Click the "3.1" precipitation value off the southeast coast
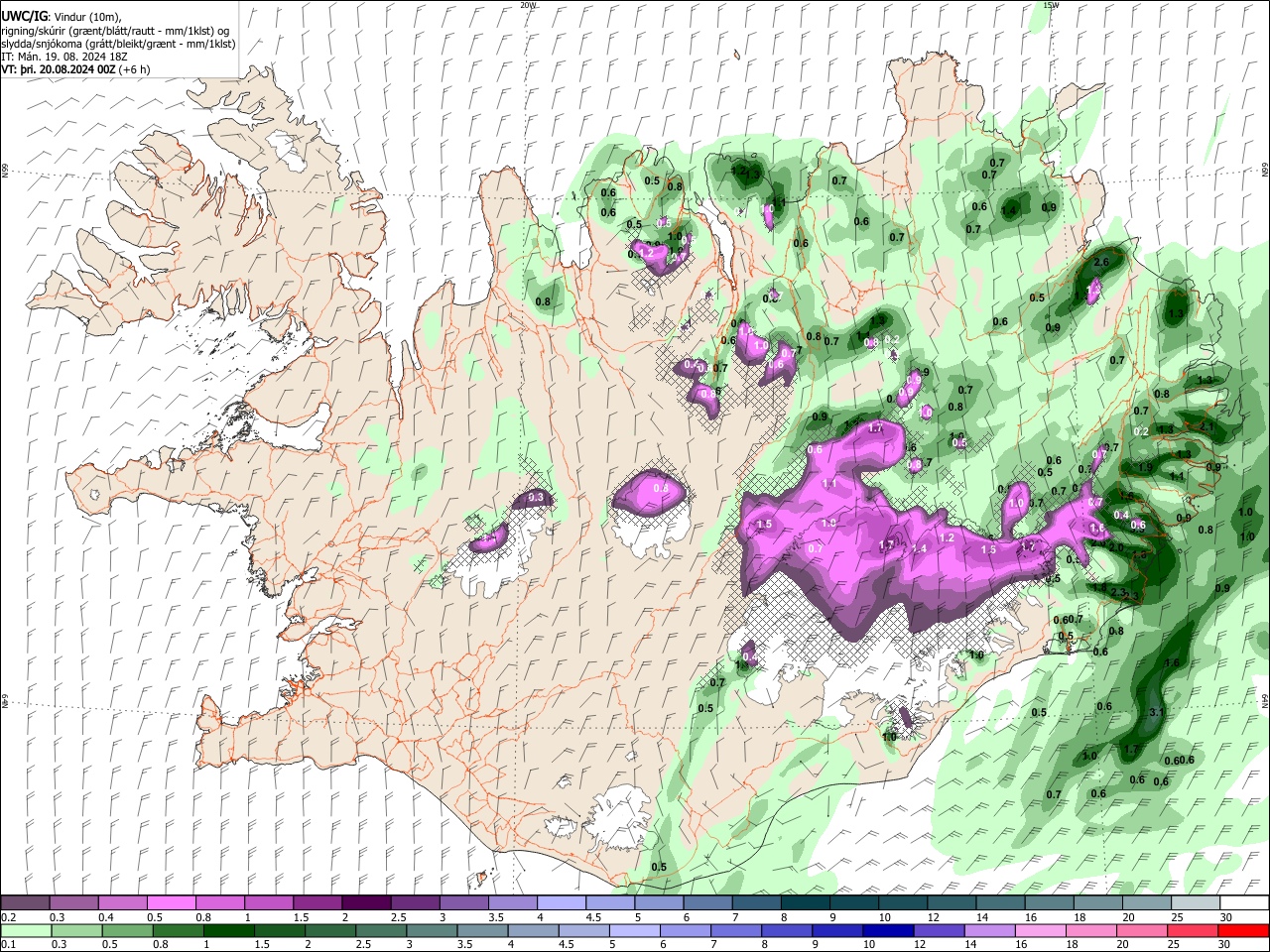Screen dimensions: 1270x952 click(x=1156, y=712)
